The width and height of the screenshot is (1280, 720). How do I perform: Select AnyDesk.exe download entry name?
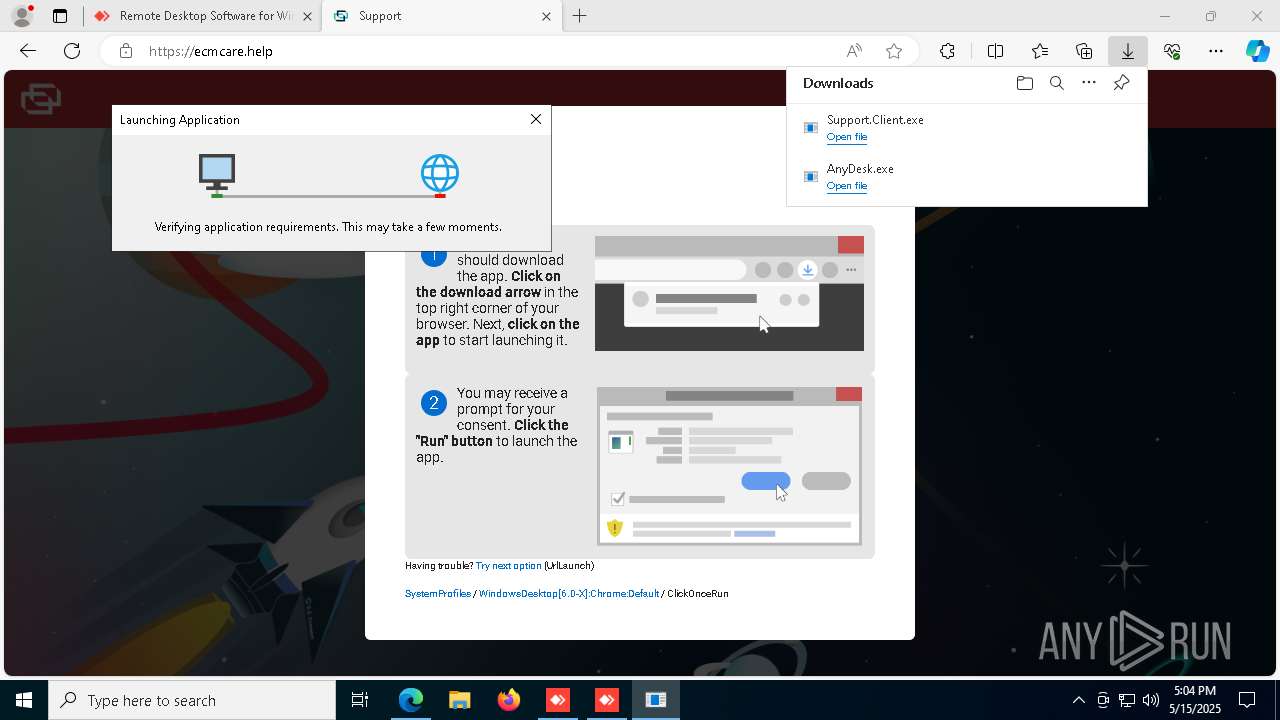(860, 169)
